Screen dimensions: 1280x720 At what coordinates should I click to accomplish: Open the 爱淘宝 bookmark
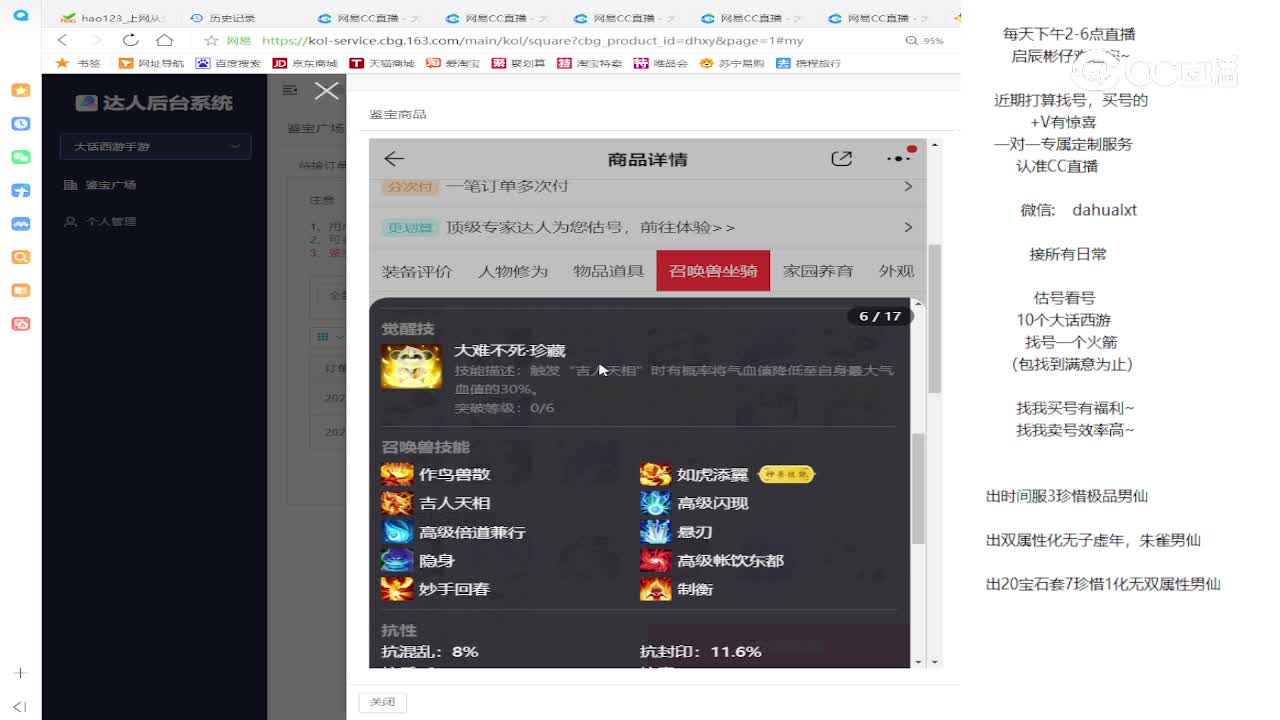(452, 63)
